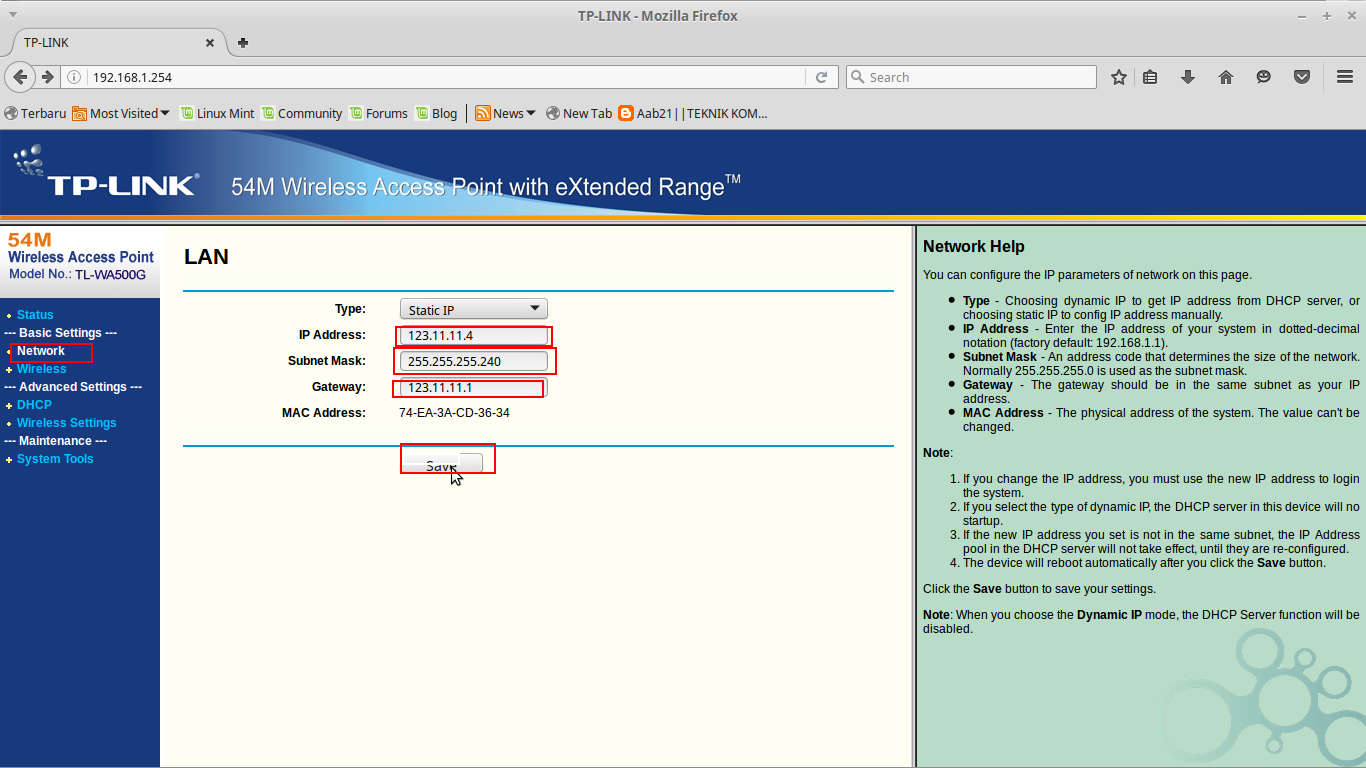
Task: Open Firefox downloads via the arrow icon
Action: click(x=1188, y=77)
